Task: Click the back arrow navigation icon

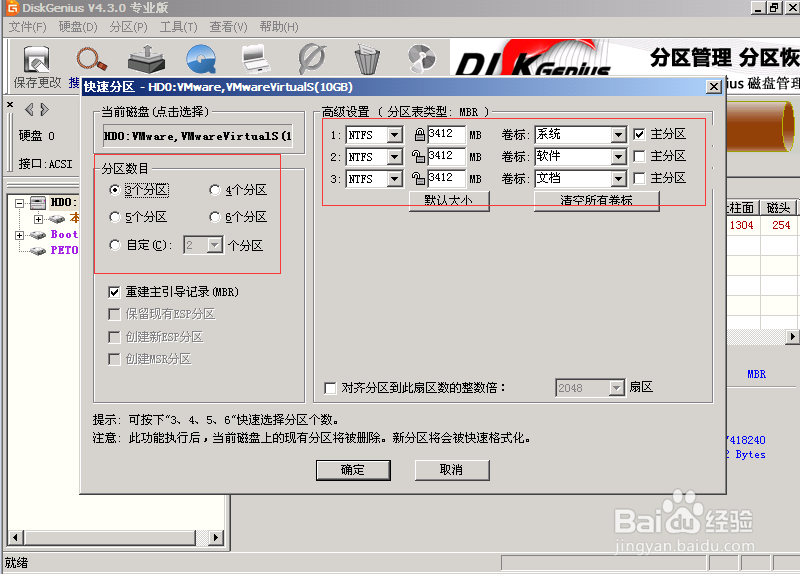Action: (x=29, y=109)
